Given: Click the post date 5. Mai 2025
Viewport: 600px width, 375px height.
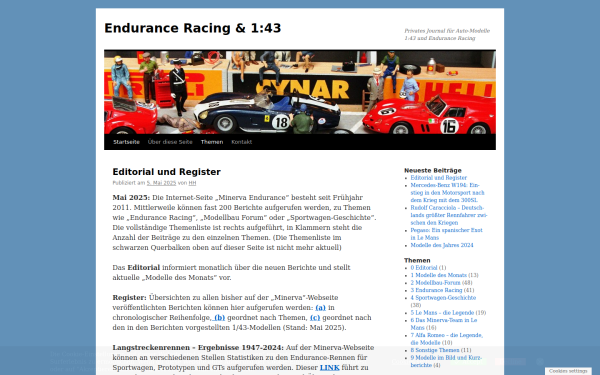Looking at the screenshot, I should coord(161,183).
